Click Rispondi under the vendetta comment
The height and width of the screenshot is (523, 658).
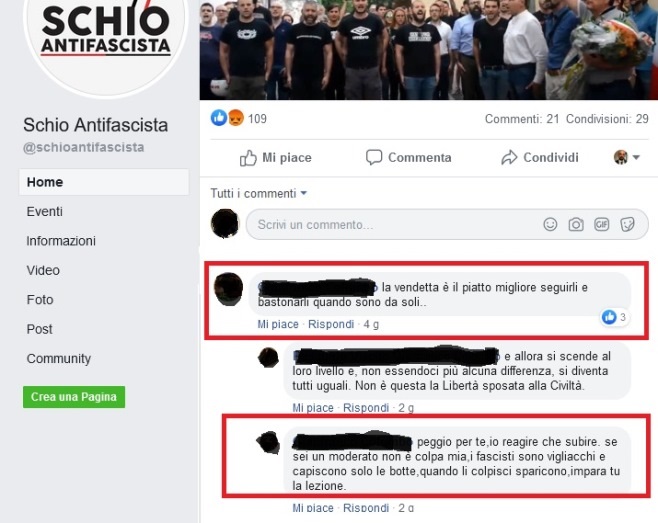(331, 324)
